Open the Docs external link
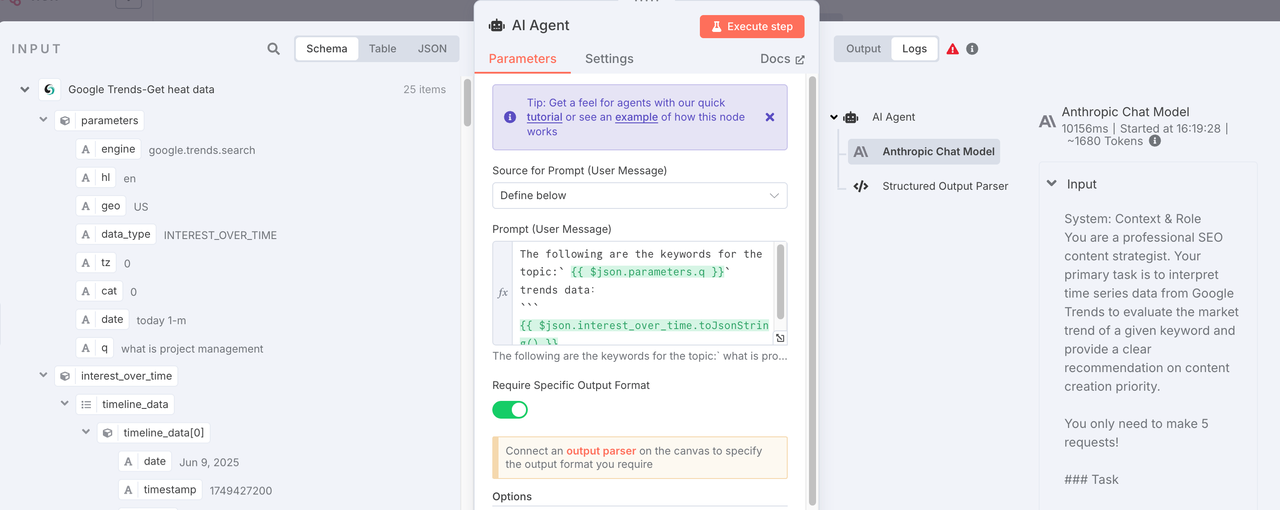1280x510 pixels. (x=782, y=59)
